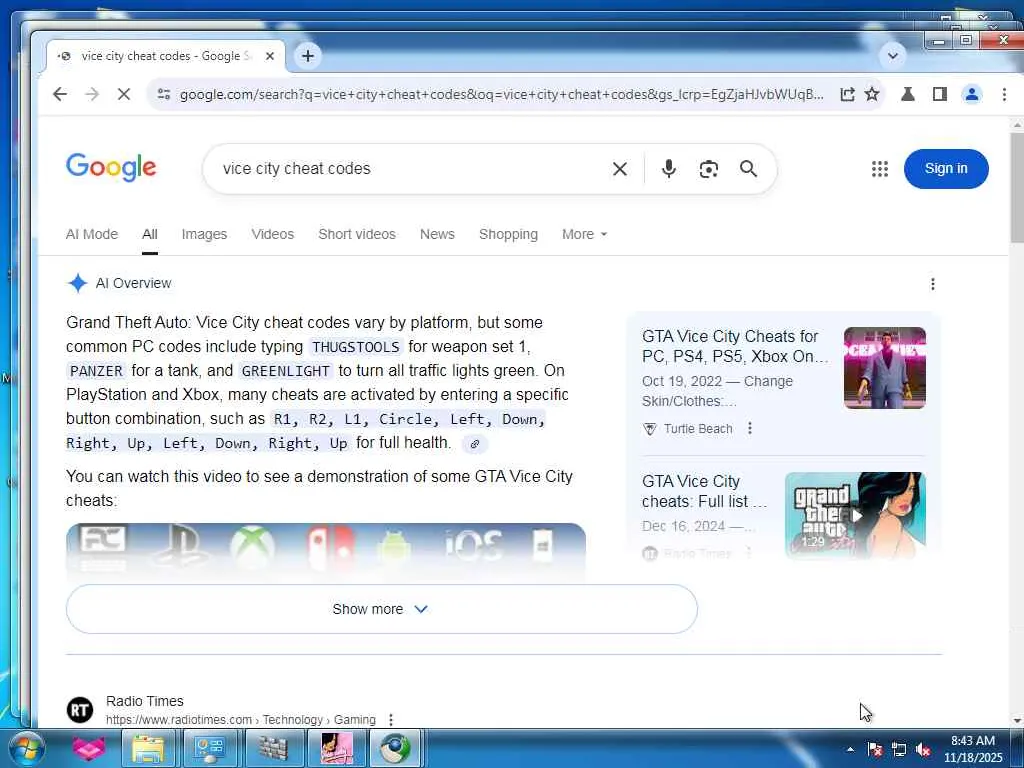Stop loading the page
This screenshot has height=768, width=1024.
123,95
